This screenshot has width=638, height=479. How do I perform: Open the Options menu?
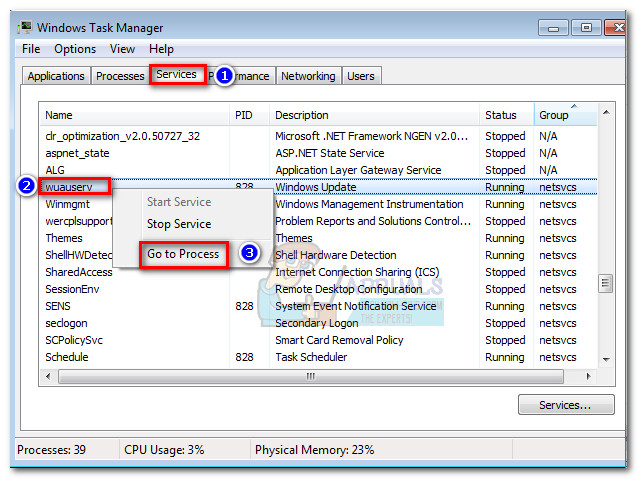coord(75,48)
